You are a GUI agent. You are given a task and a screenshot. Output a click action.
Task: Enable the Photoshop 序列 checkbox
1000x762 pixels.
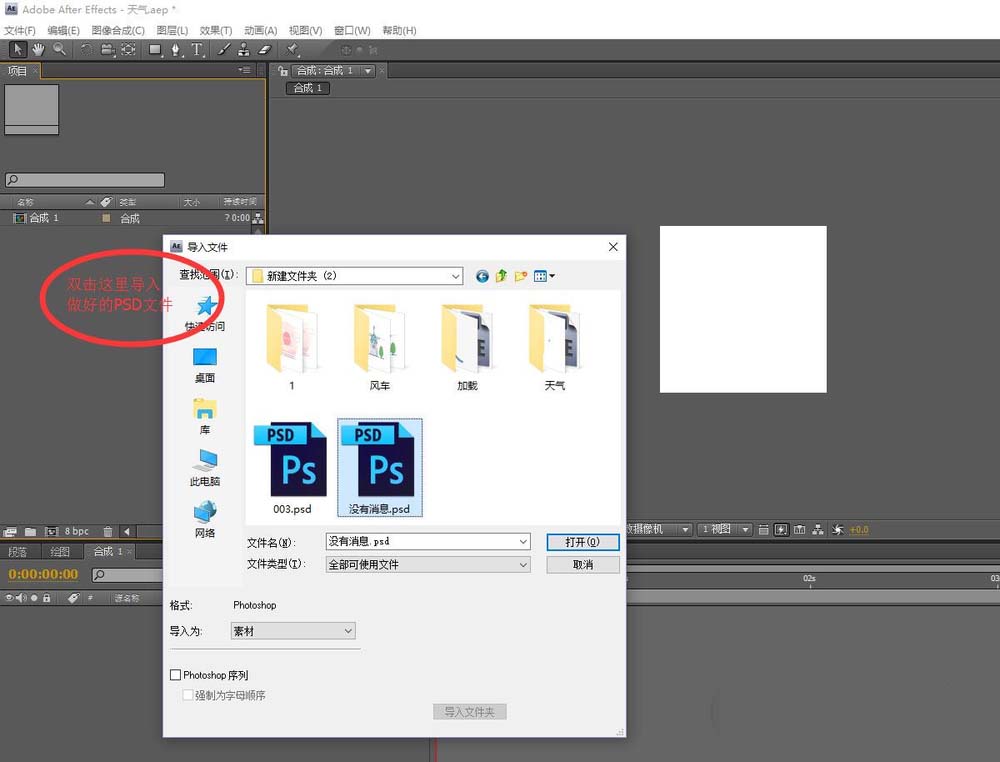coord(177,676)
